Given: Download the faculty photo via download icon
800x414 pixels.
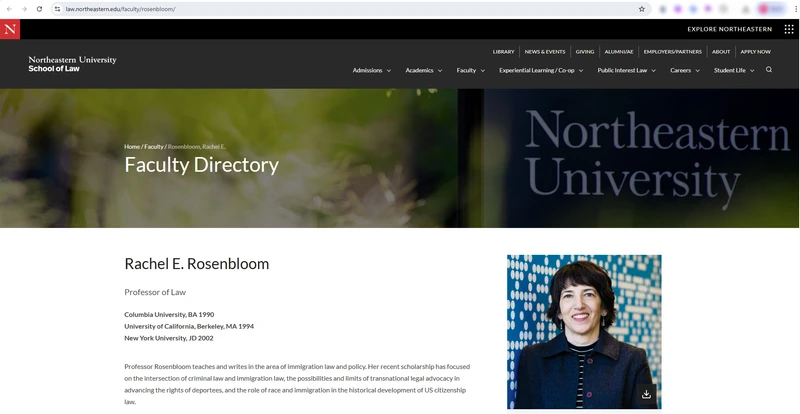Looking at the screenshot, I should (646, 394).
